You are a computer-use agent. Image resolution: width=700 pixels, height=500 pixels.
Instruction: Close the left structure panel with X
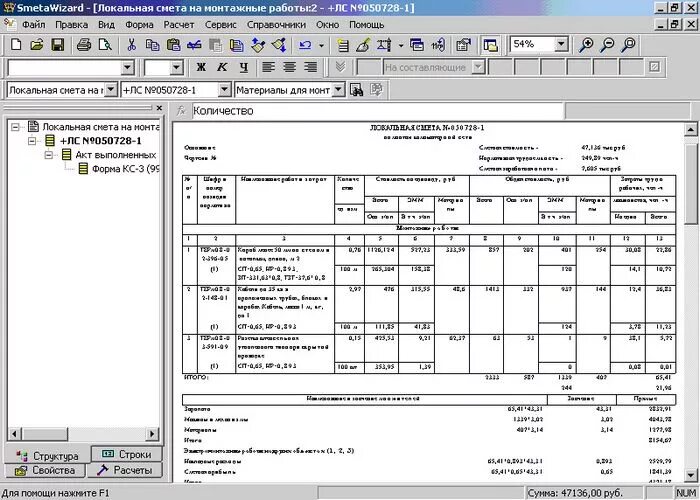[x=159, y=108]
